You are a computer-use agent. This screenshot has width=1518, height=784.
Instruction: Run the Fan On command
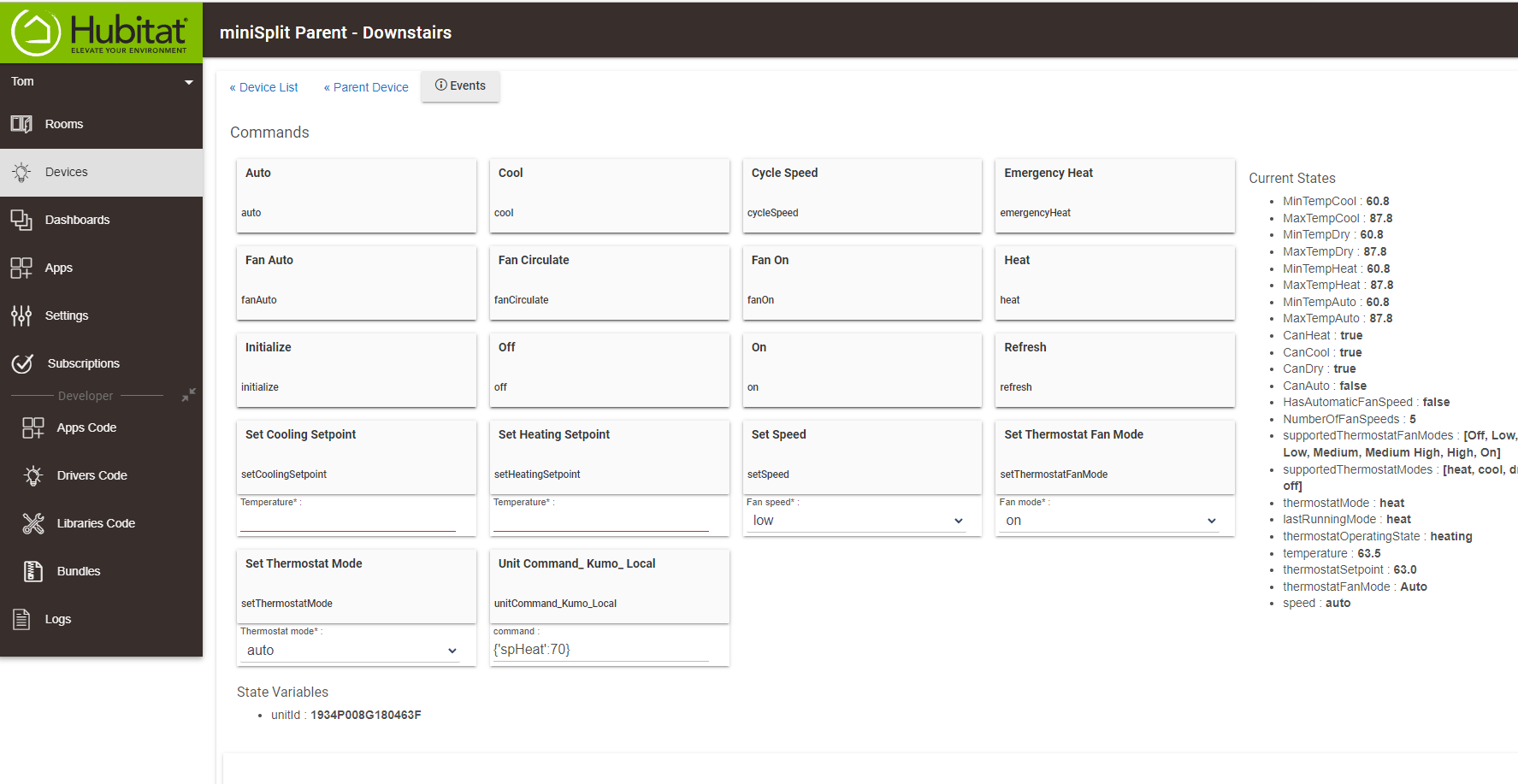click(x=862, y=282)
